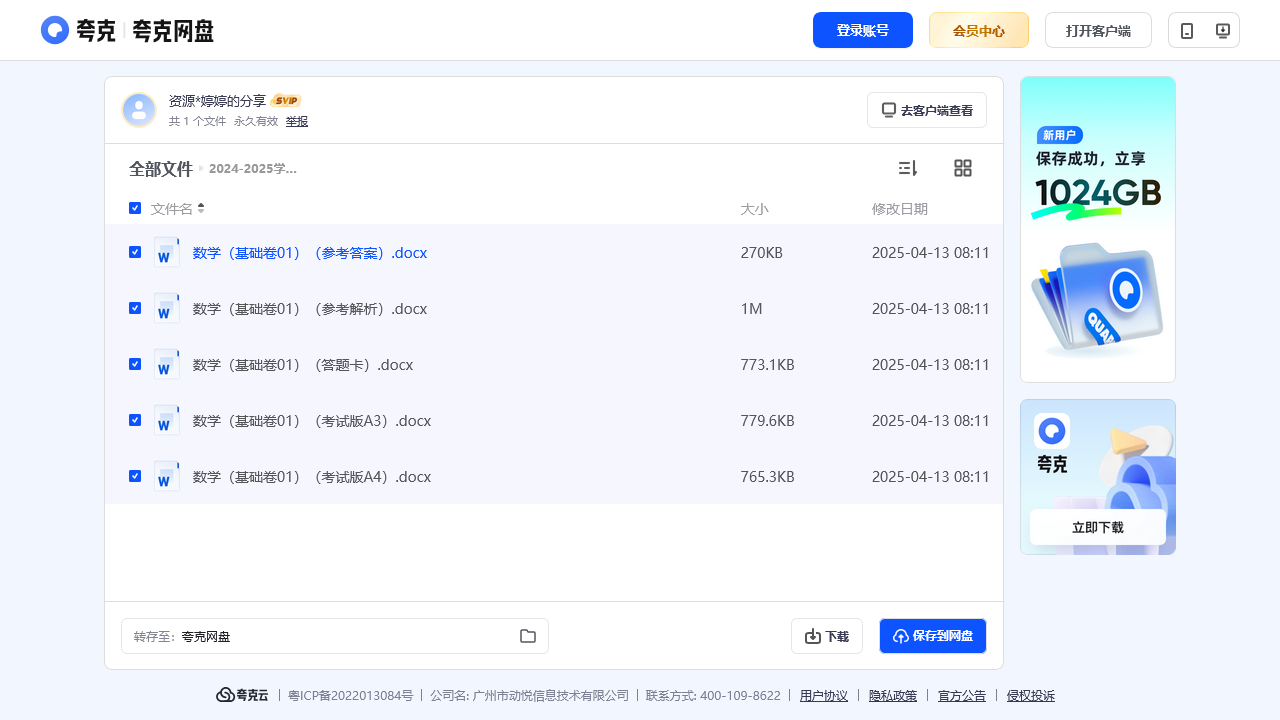Click 去客户端查看 button
This screenshot has width=1280, height=720.
pyautogui.click(x=927, y=110)
